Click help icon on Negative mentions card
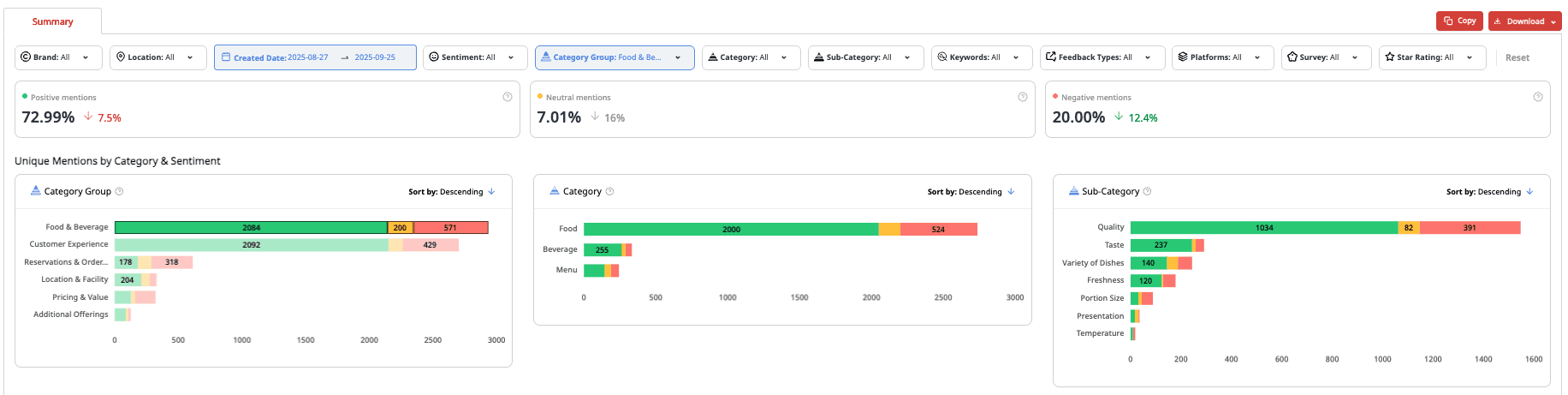The height and width of the screenshot is (395, 1568). tap(1538, 98)
